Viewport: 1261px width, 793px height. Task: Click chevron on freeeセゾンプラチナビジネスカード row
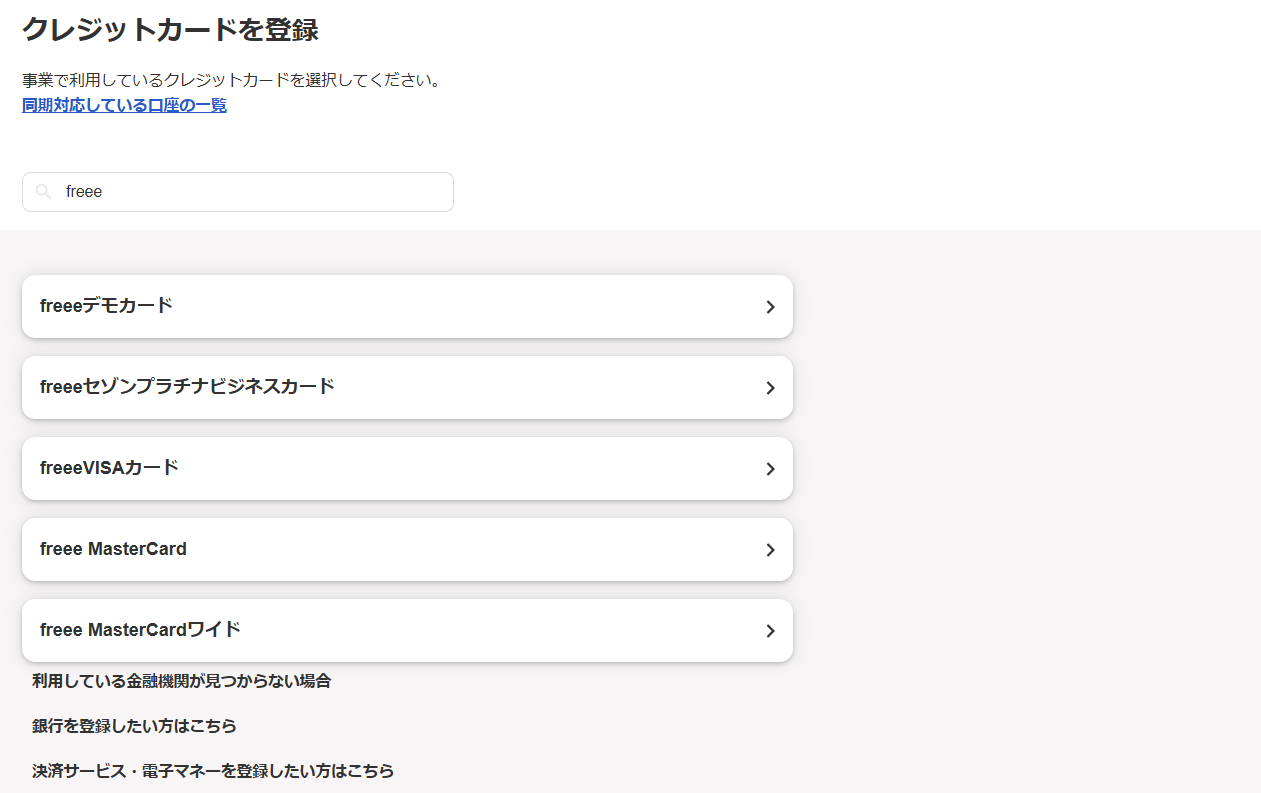770,388
